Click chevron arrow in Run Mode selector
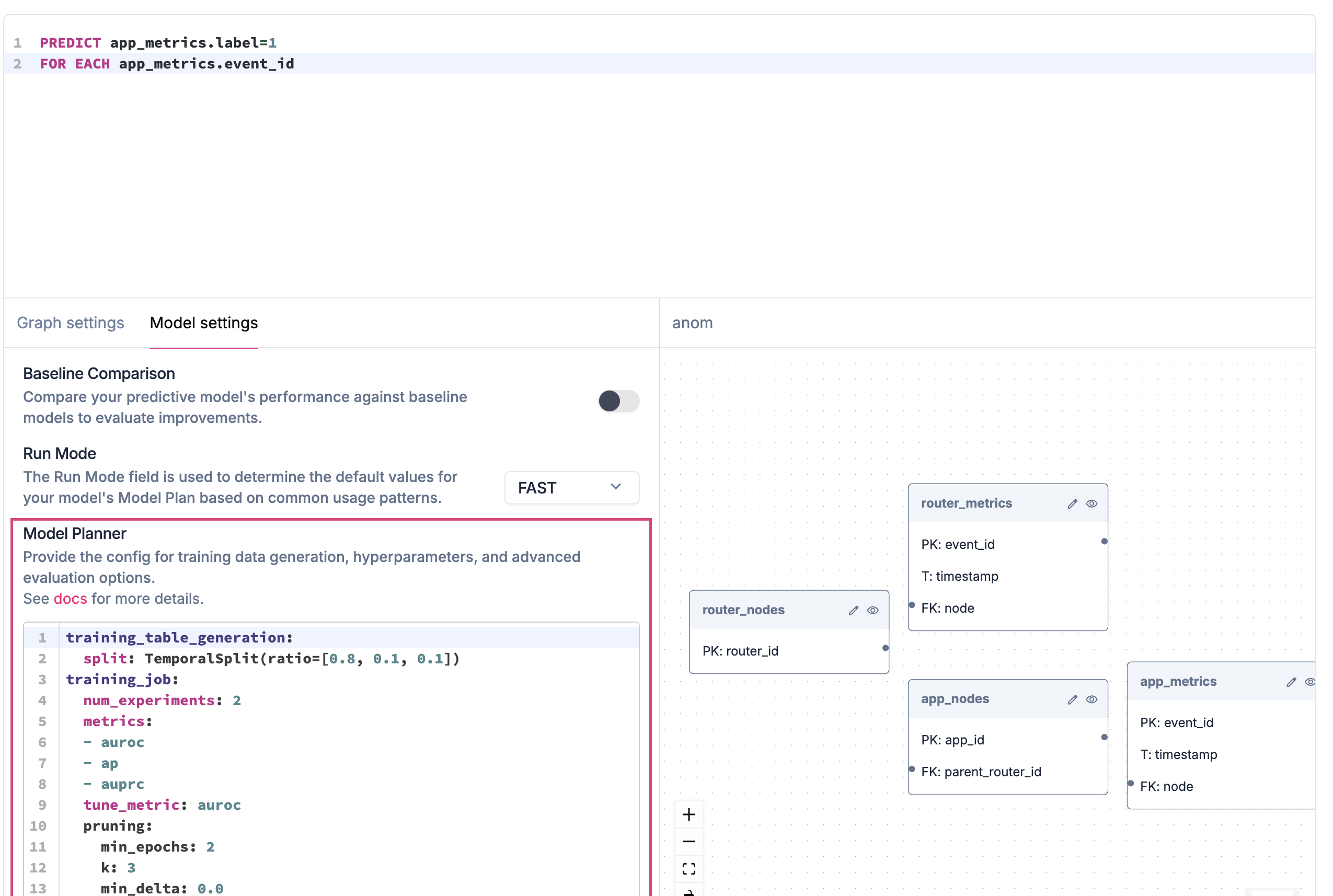 [x=615, y=487]
